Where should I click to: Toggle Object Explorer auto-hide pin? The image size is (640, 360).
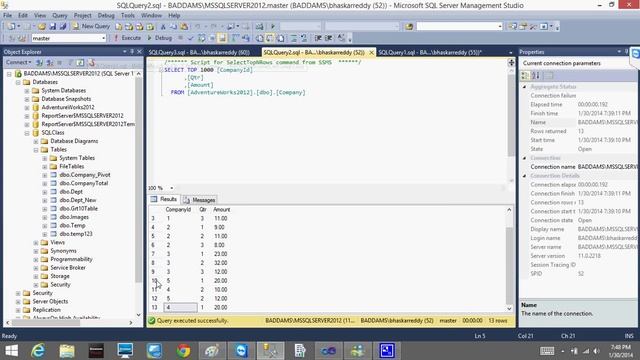pos(132,52)
